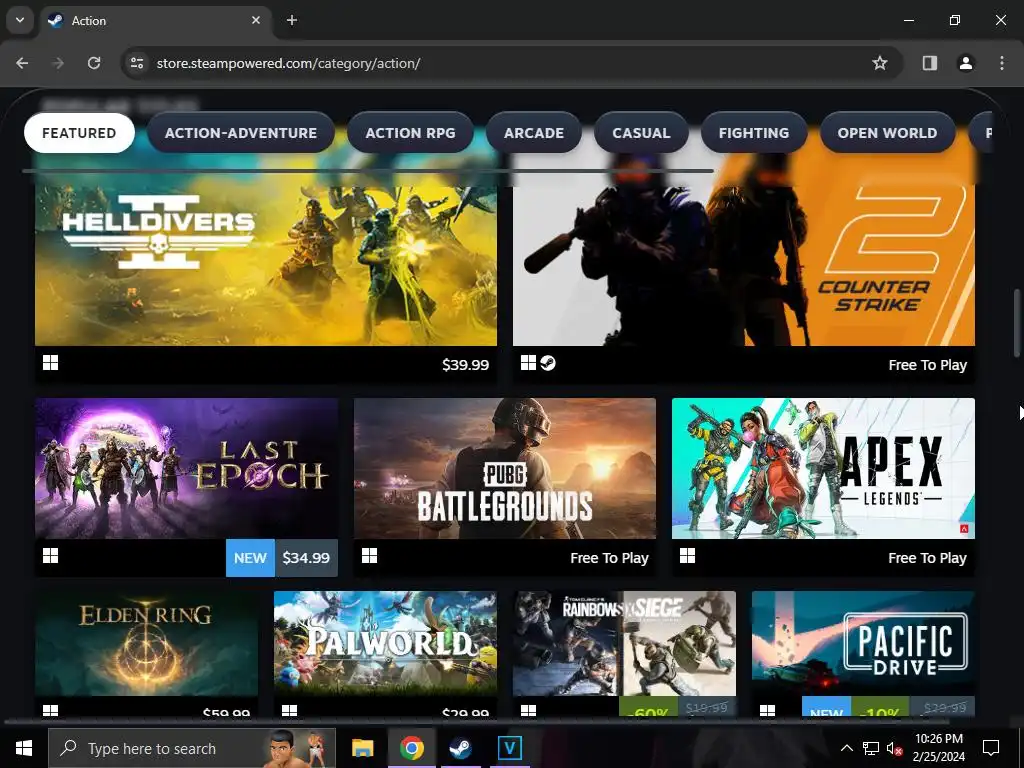This screenshot has height=768, width=1024.
Task: Open site information icon in address bar
Action: 137,63
